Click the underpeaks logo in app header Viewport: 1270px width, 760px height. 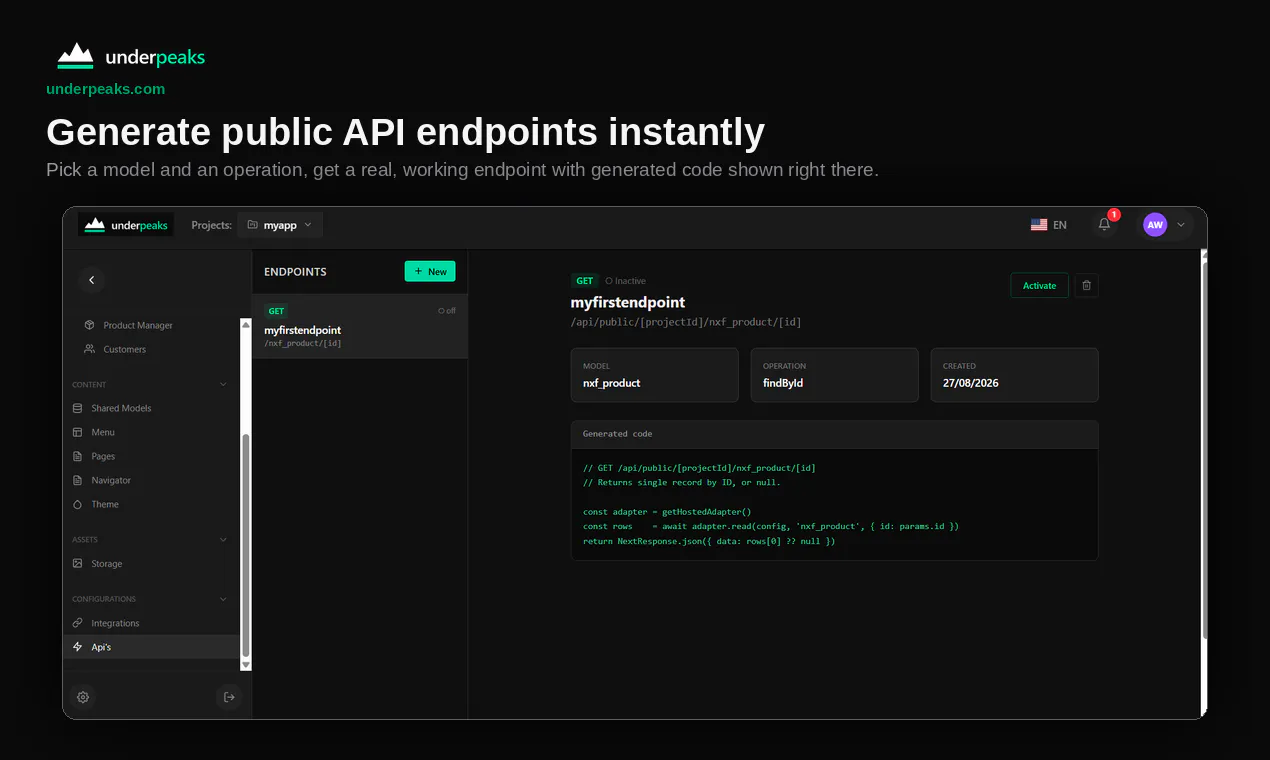coord(126,225)
